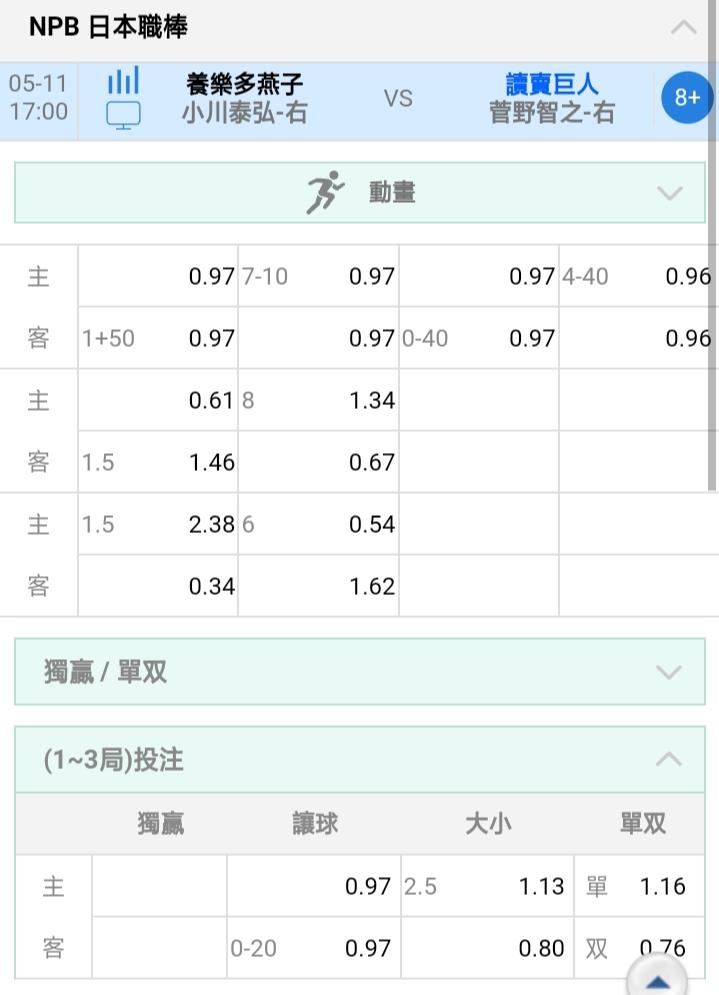
Task: Open the live TV monitor icon
Action: point(123,116)
